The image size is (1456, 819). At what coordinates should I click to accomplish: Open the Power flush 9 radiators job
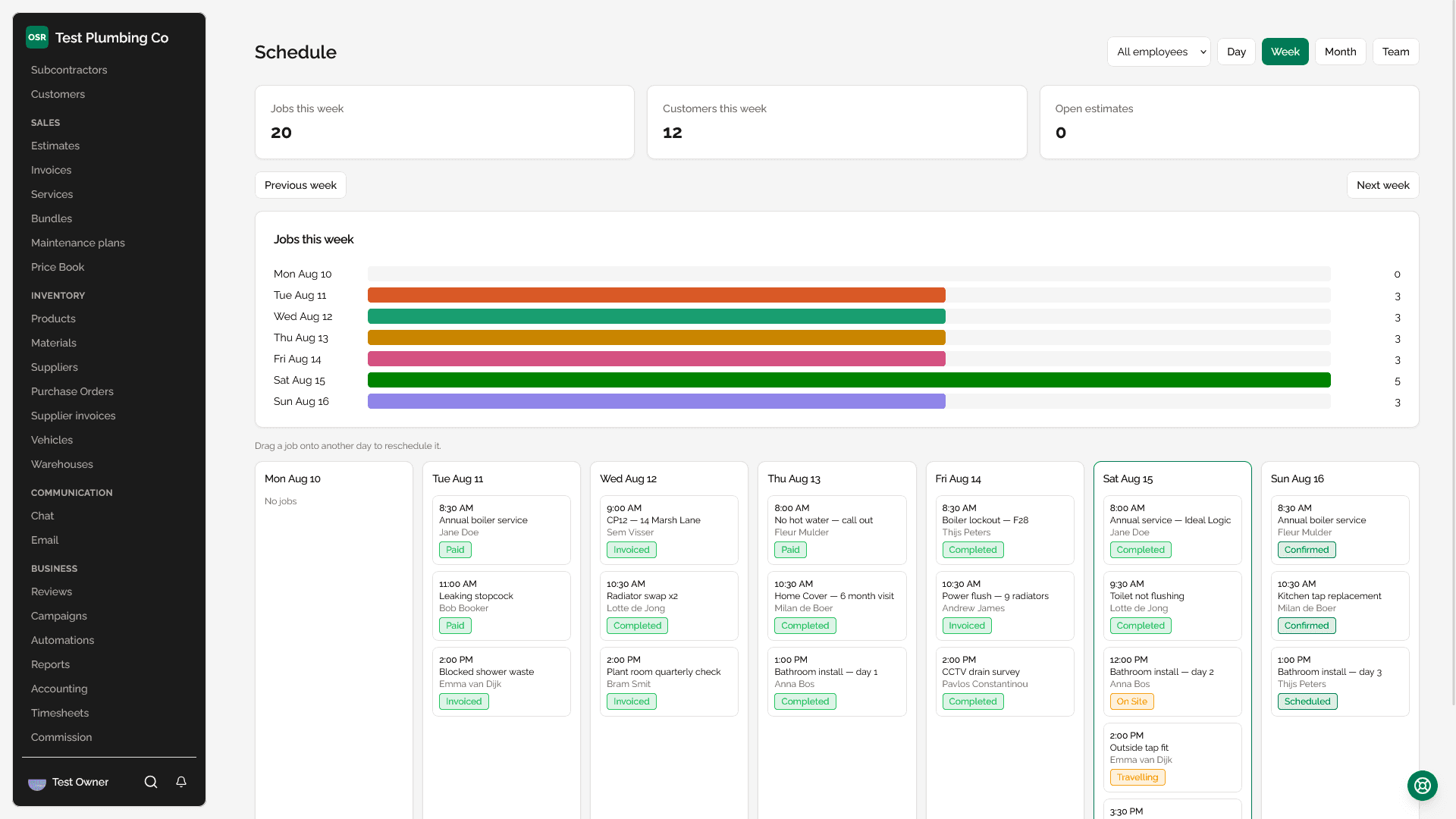pyautogui.click(x=1005, y=606)
